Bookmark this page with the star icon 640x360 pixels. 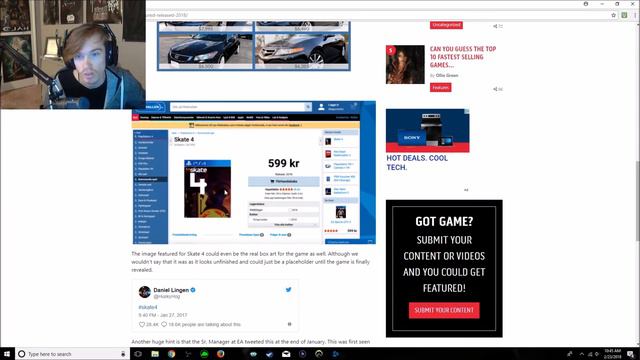613,15
